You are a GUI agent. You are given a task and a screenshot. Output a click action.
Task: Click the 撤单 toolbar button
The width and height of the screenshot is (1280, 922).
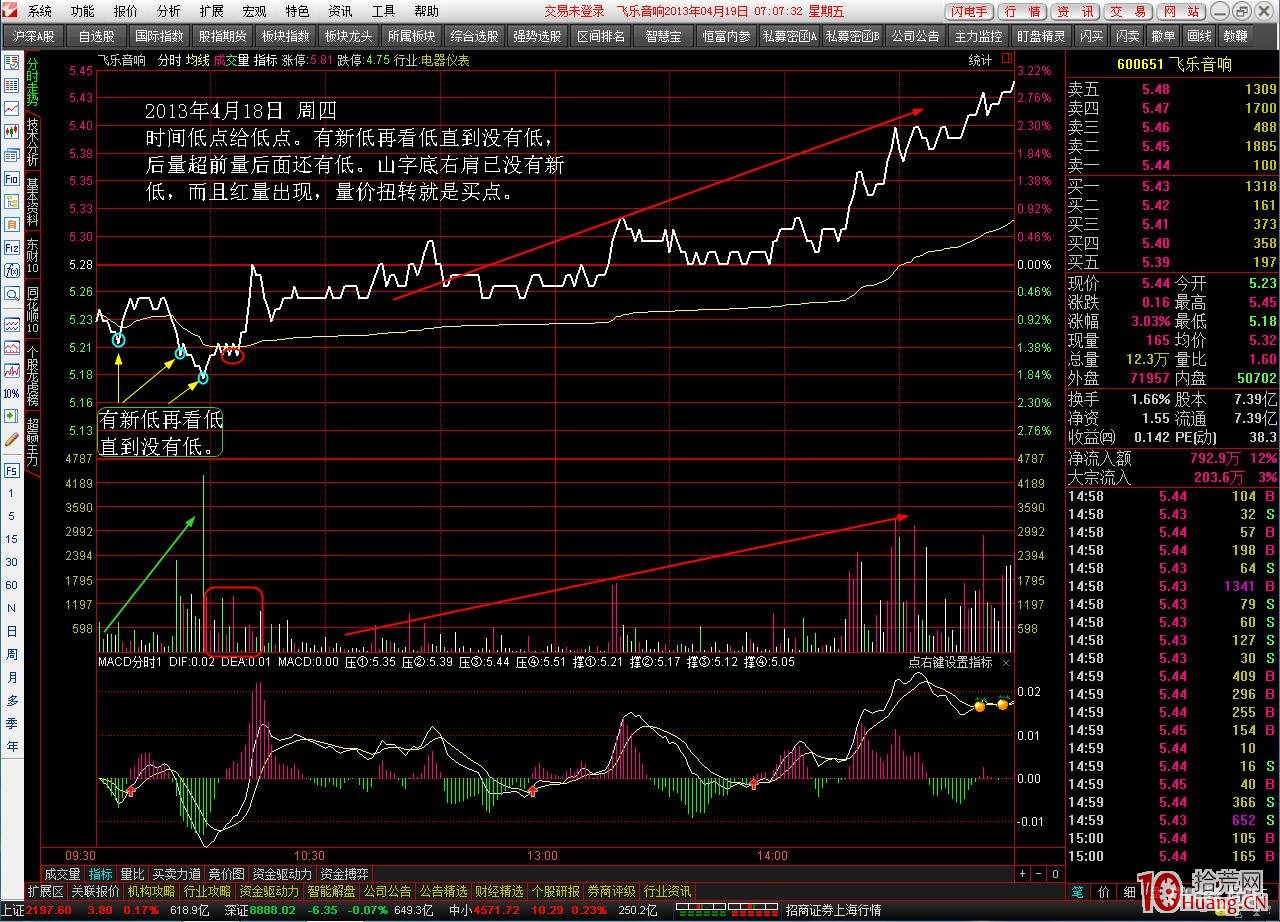pyautogui.click(x=1164, y=36)
